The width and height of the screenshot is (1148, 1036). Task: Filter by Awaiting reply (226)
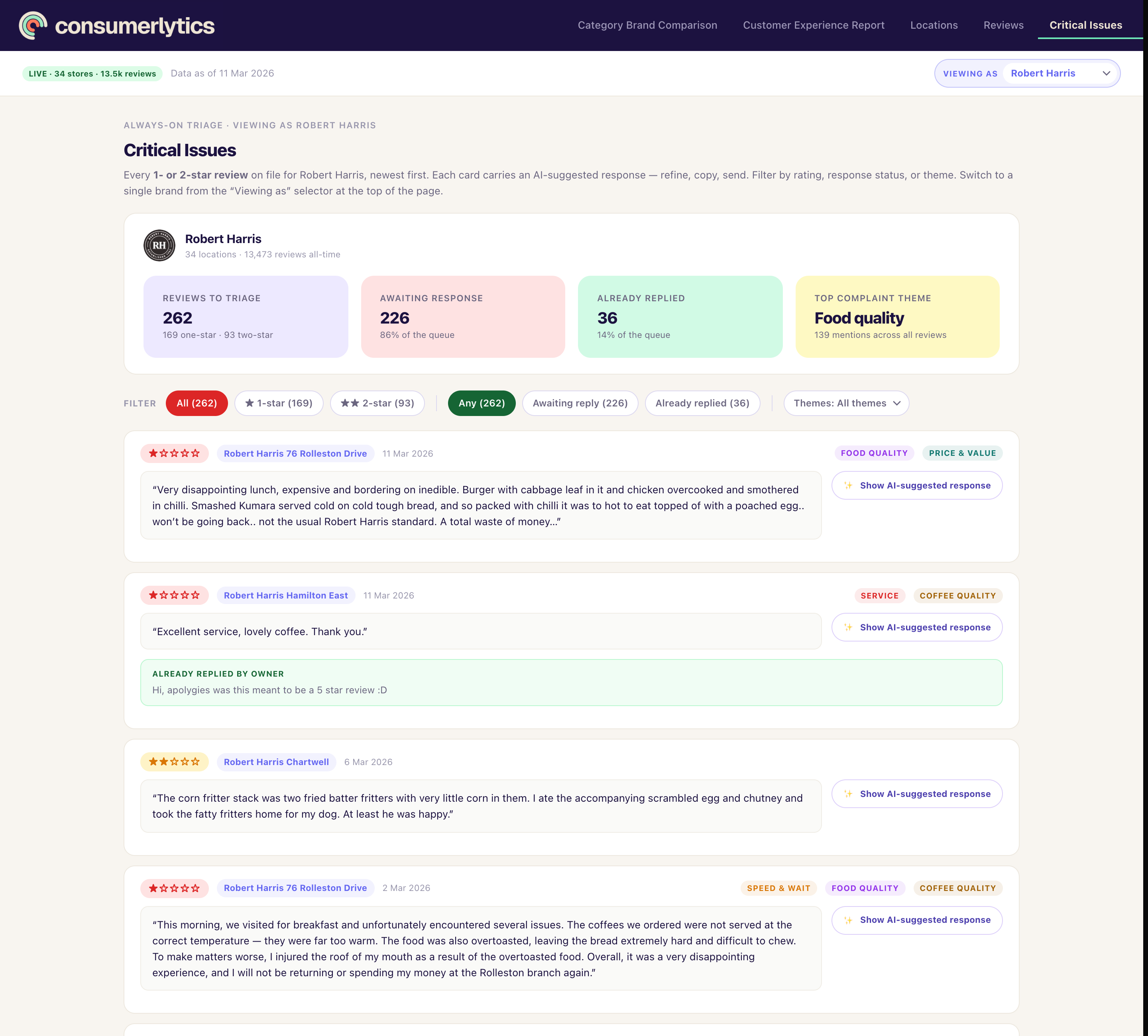tap(580, 403)
